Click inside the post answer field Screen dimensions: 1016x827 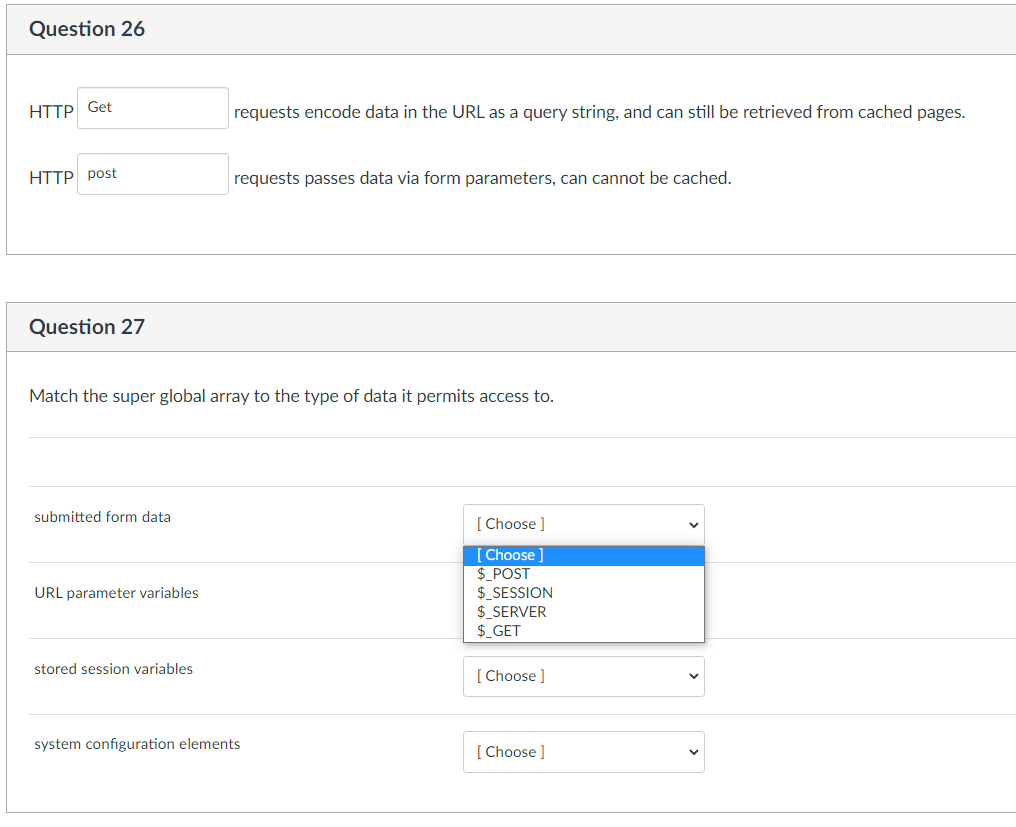point(152,173)
